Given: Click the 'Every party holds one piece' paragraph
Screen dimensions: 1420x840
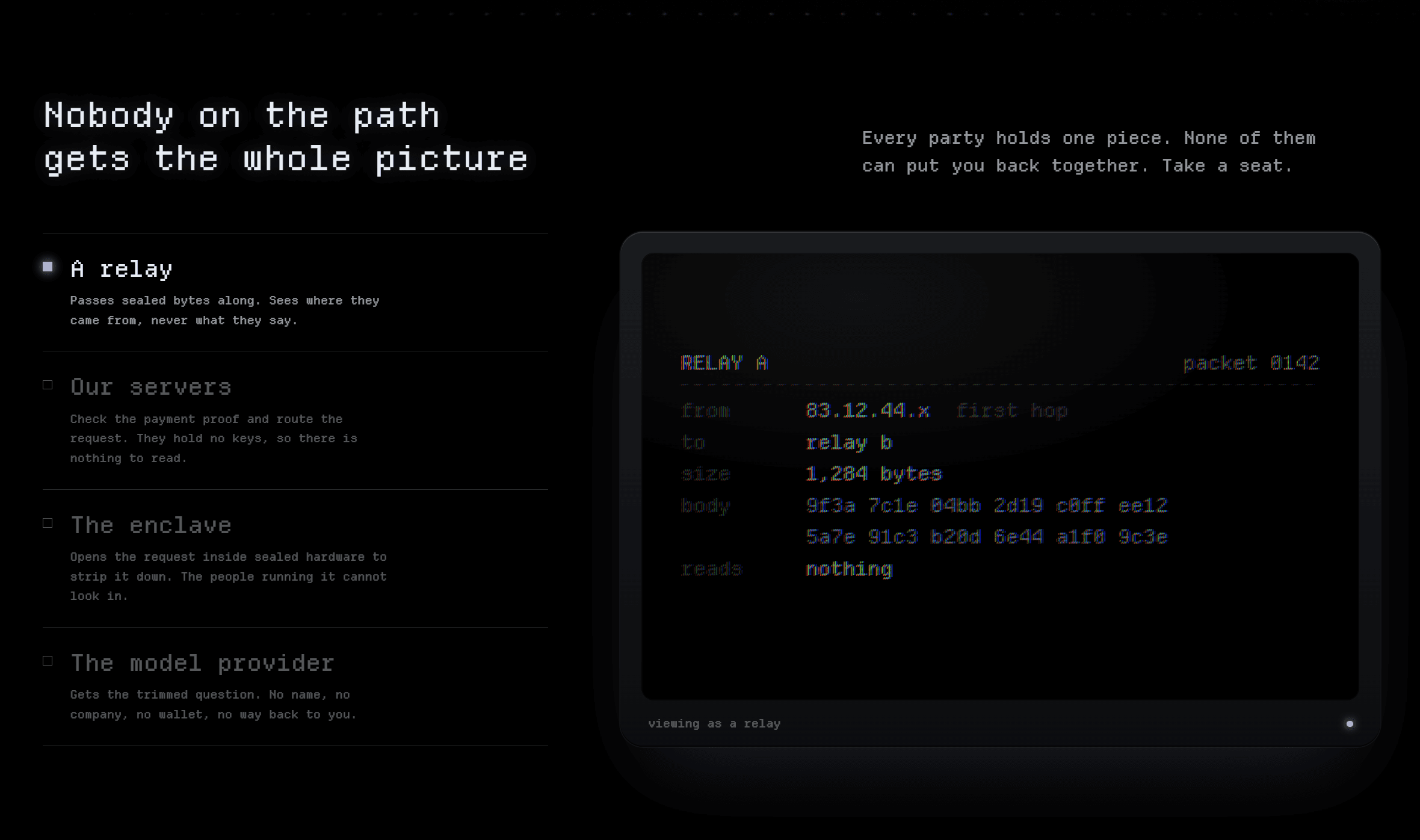Looking at the screenshot, I should [1089, 152].
